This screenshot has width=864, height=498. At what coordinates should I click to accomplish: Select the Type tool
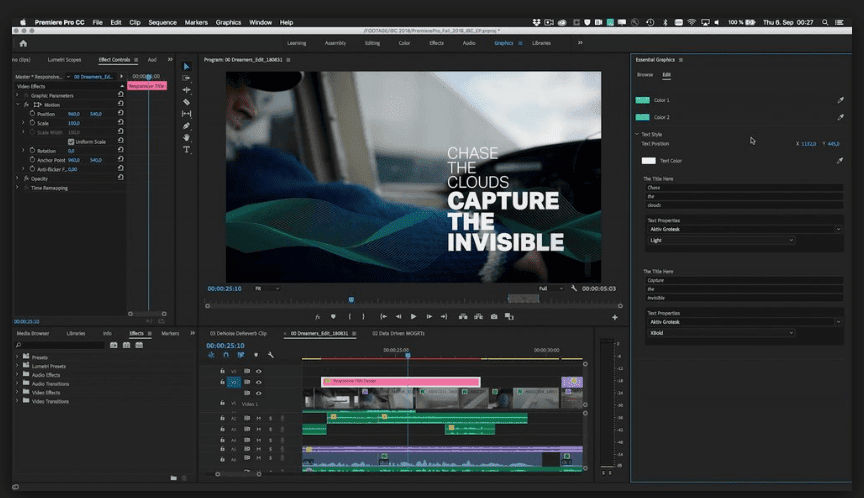coord(186,149)
